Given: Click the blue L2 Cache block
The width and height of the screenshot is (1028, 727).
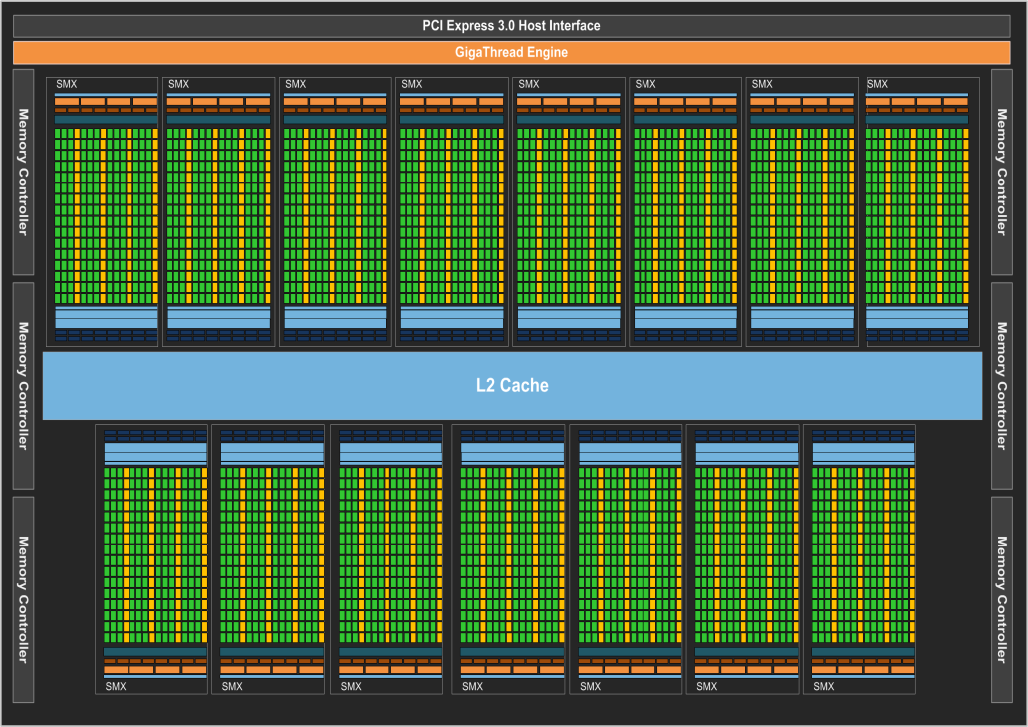Looking at the screenshot, I should [x=512, y=385].
